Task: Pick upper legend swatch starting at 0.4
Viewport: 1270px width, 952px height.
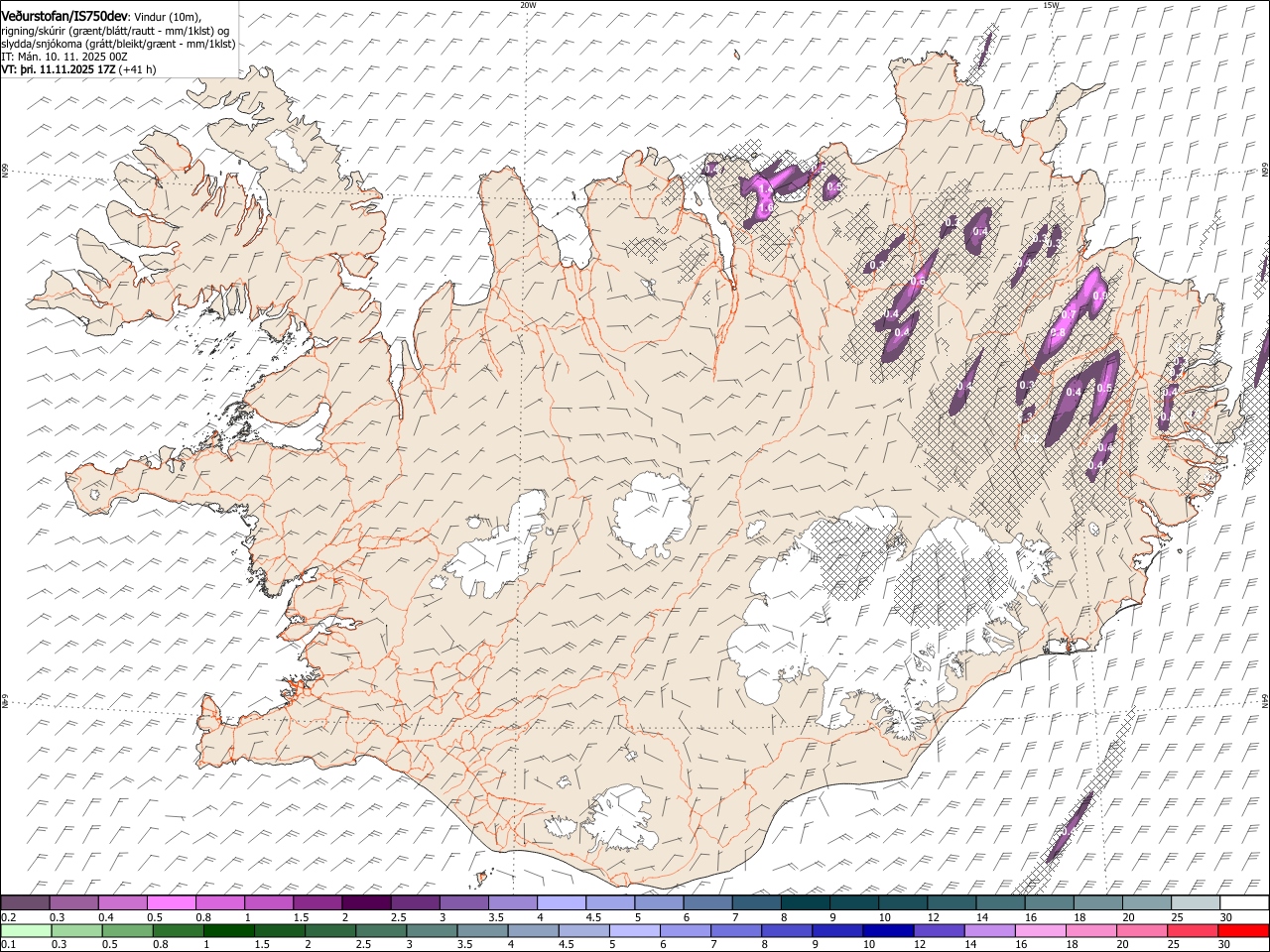Action: tap(123, 902)
